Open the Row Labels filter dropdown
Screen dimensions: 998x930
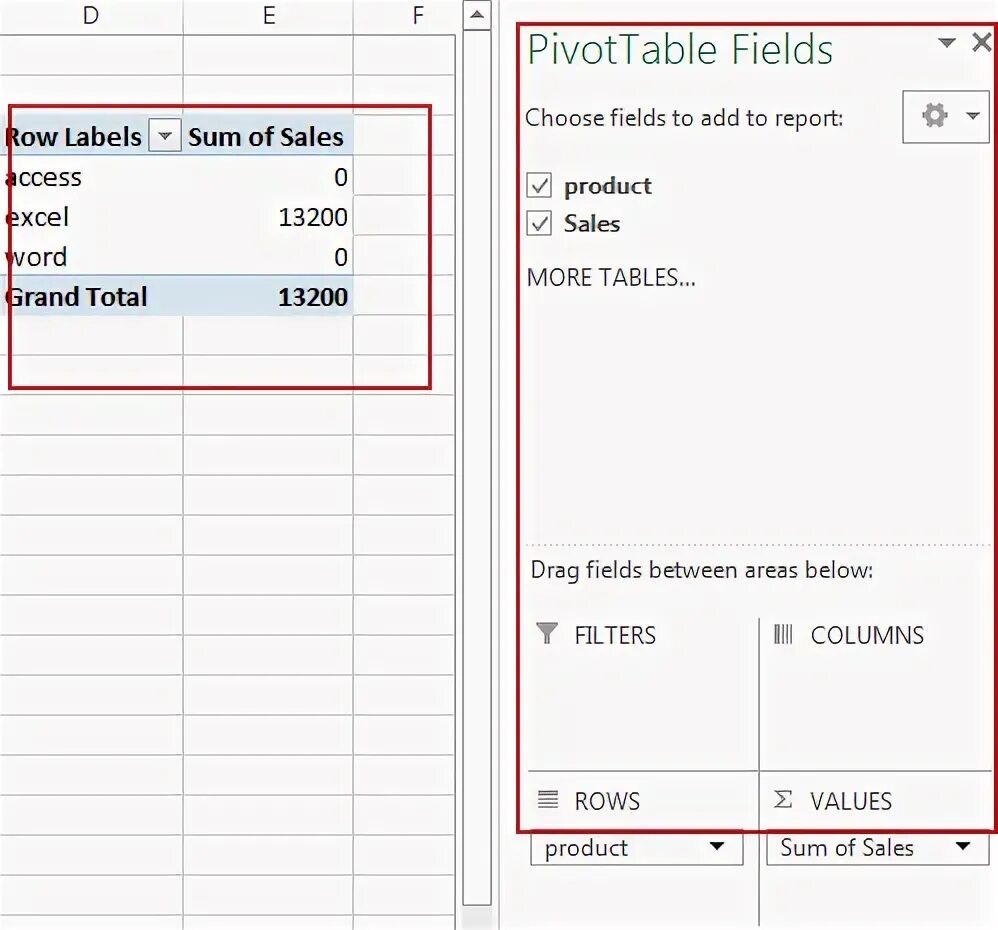click(165, 136)
